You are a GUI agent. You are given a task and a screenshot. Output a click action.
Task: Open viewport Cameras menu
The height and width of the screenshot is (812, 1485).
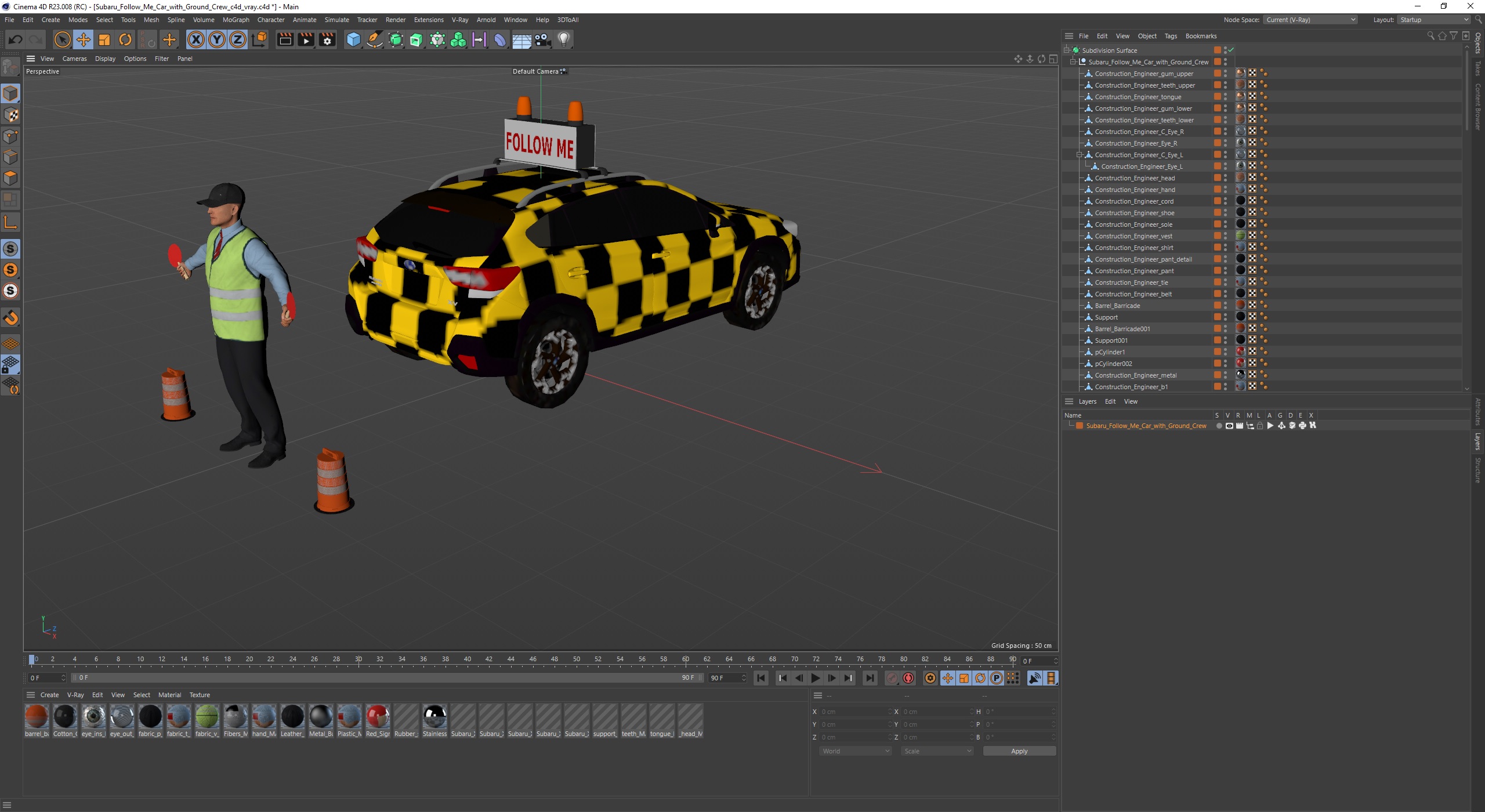(74, 59)
